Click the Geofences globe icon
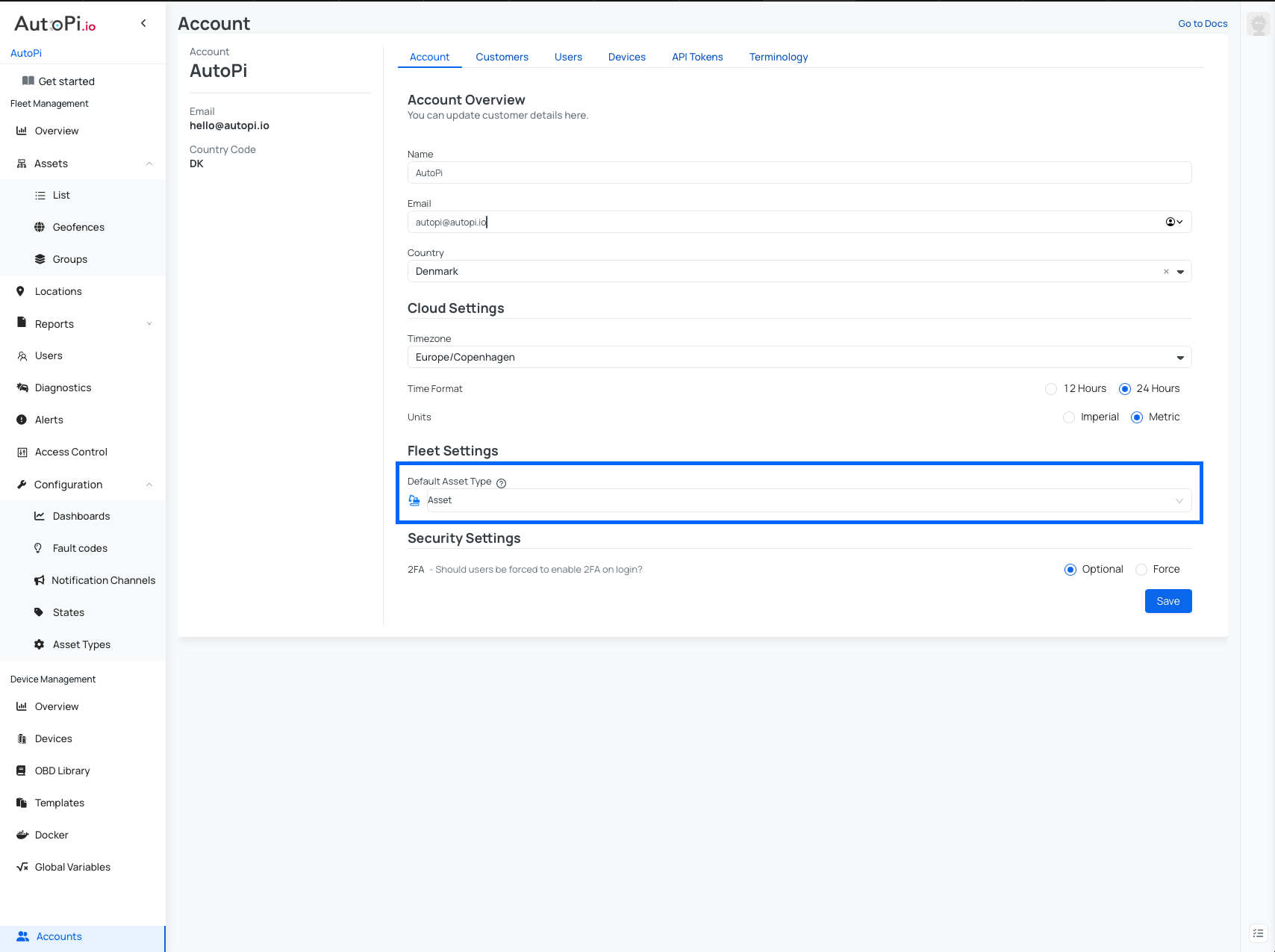The image size is (1275, 952). pyautogui.click(x=40, y=227)
